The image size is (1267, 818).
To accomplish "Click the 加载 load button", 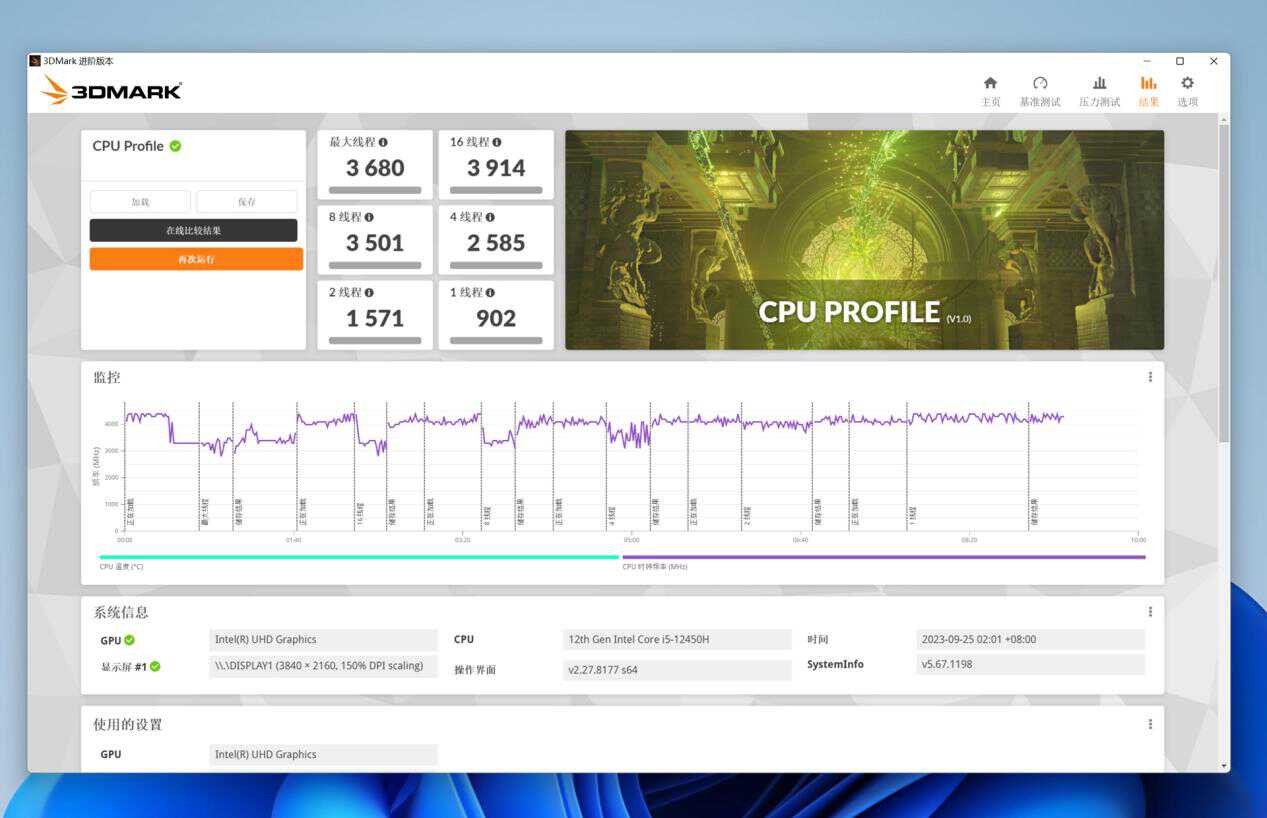I will pos(140,202).
